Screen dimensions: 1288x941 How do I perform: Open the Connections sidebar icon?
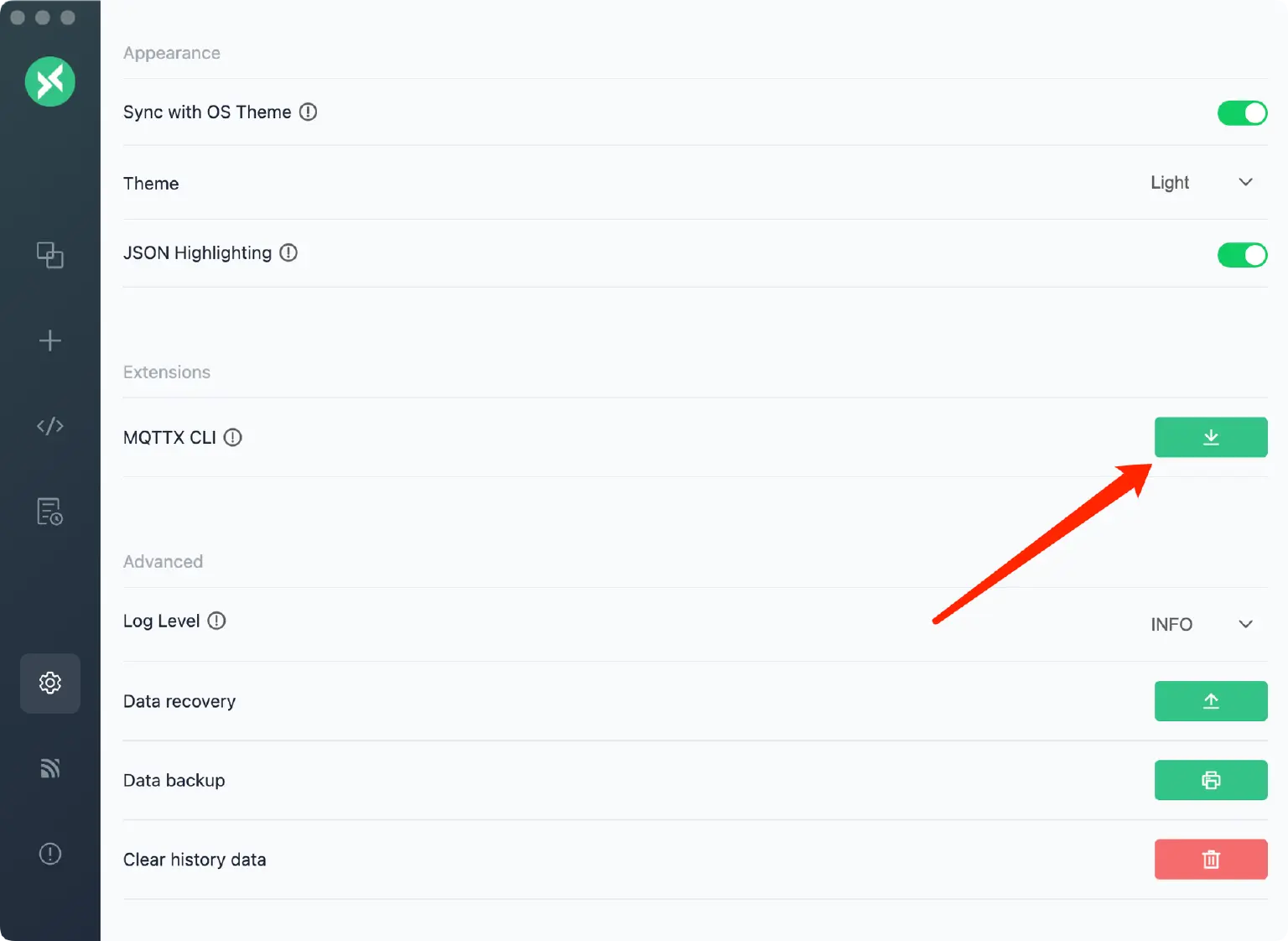tap(50, 255)
